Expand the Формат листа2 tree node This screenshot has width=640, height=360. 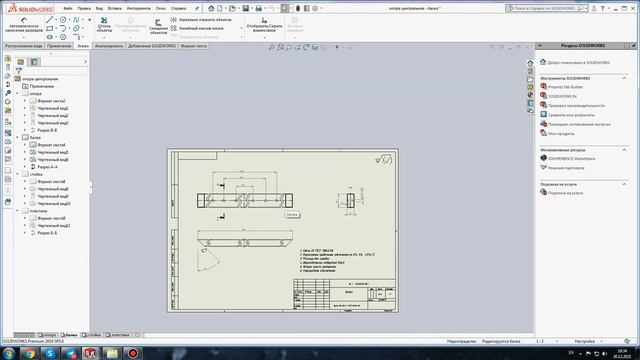click(x=24, y=101)
